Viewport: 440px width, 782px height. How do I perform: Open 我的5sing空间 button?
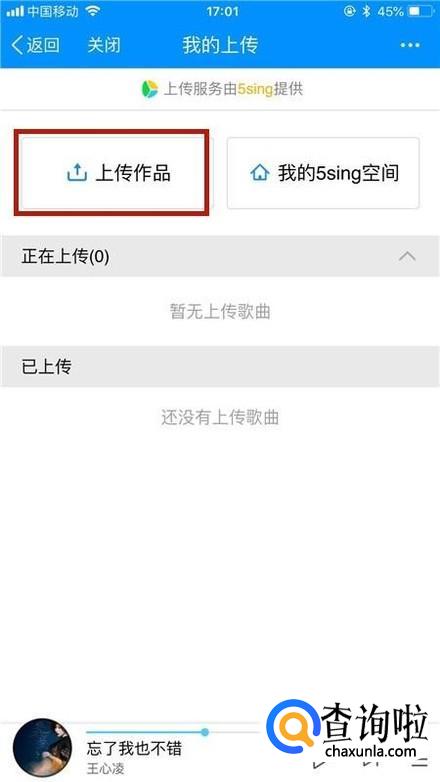(x=323, y=173)
